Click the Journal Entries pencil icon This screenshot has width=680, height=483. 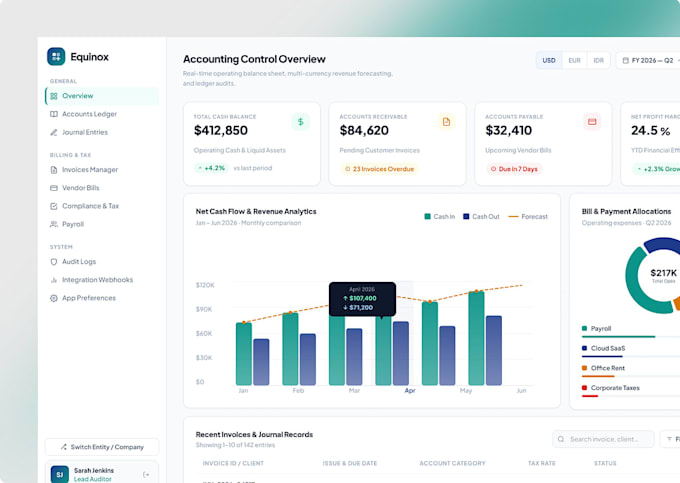click(x=54, y=132)
